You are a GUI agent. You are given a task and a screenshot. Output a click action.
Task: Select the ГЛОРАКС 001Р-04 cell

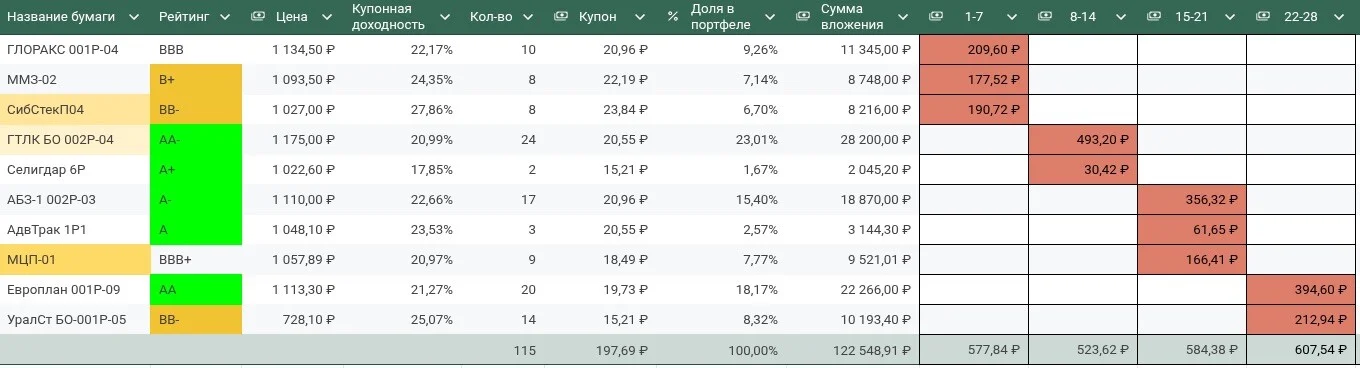coord(74,49)
